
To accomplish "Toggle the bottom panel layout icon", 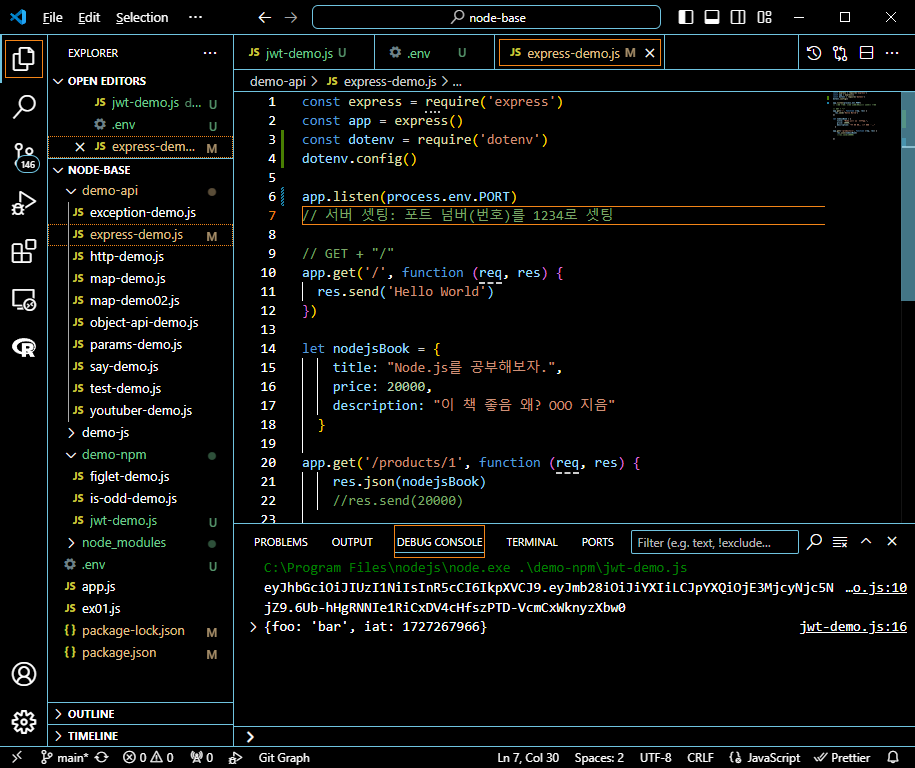I will (x=712, y=17).
